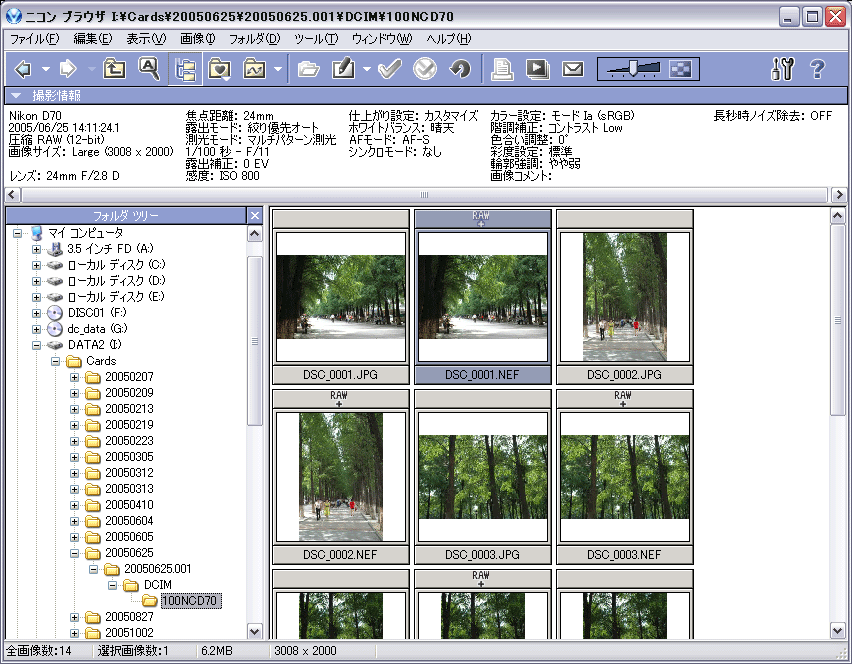Select the DSC_0002.JPG thumbnail
This screenshot has width=852, height=664.
click(x=625, y=297)
